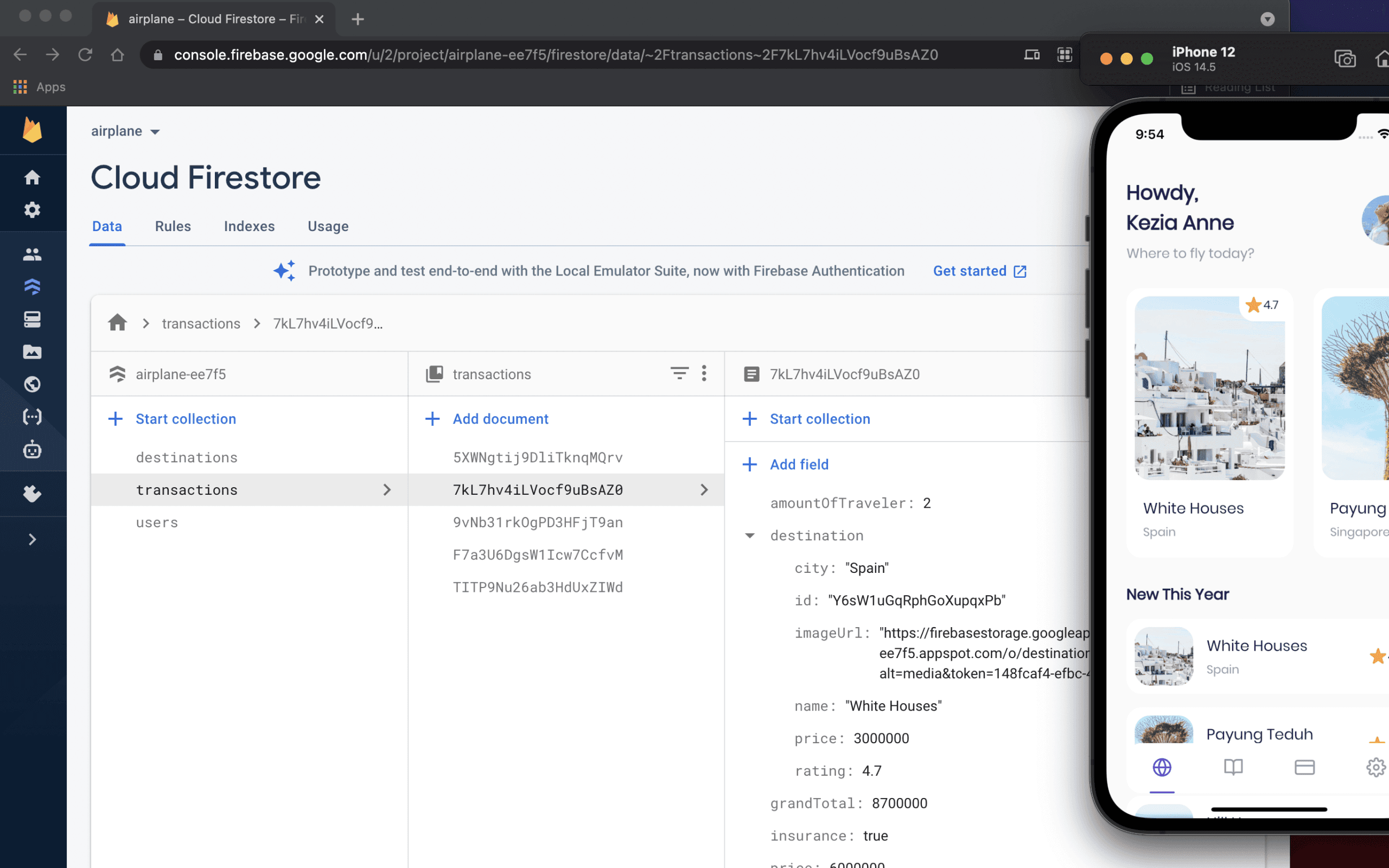Open Firebase project overview home icon
The width and height of the screenshot is (1389, 868).
[32, 177]
